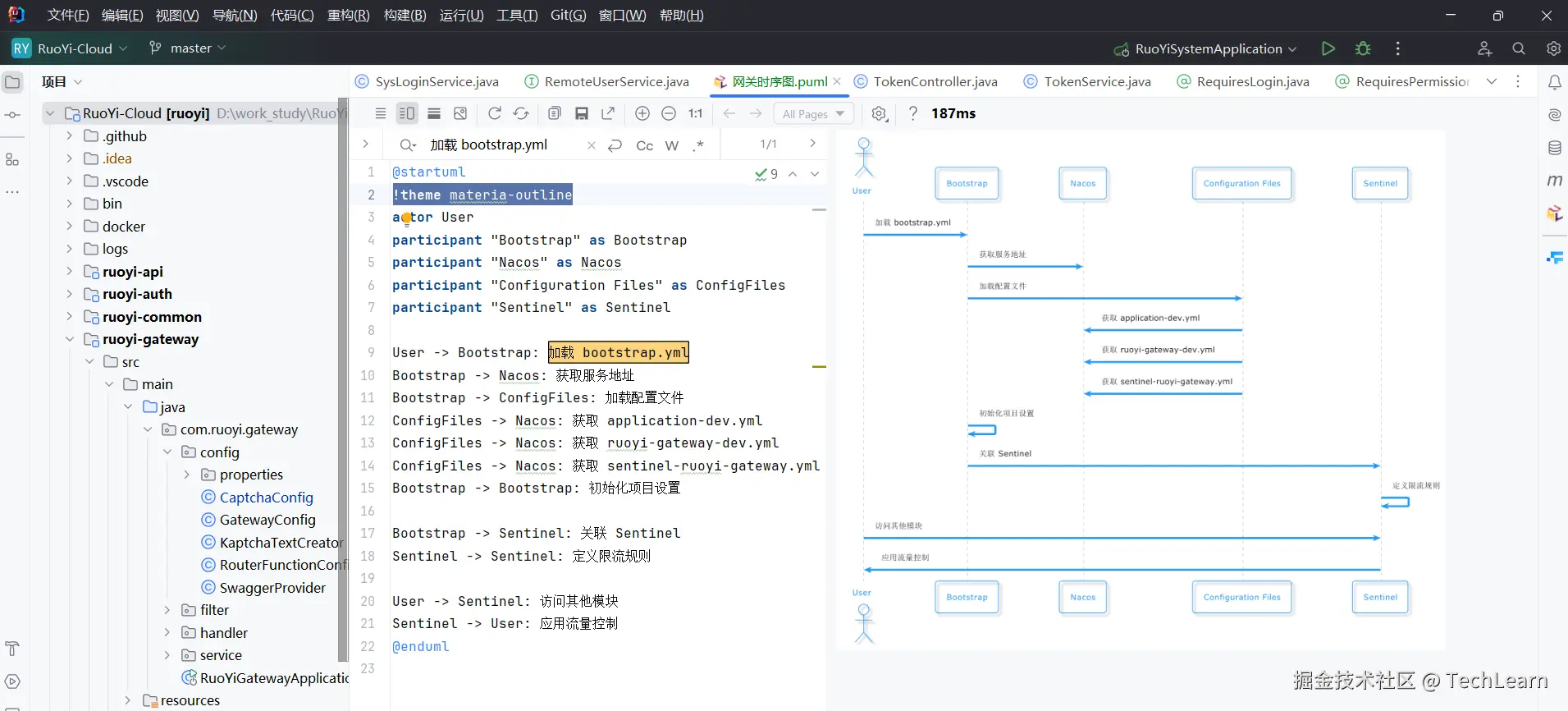The image size is (1568, 711).
Task: Select the horizontal split layout icon
Action: click(434, 113)
